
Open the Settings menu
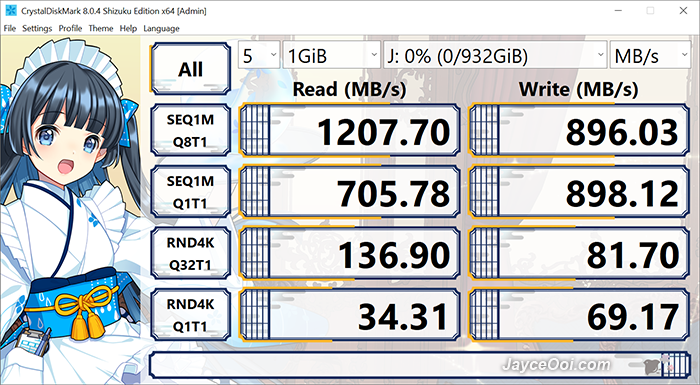tap(37, 28)
